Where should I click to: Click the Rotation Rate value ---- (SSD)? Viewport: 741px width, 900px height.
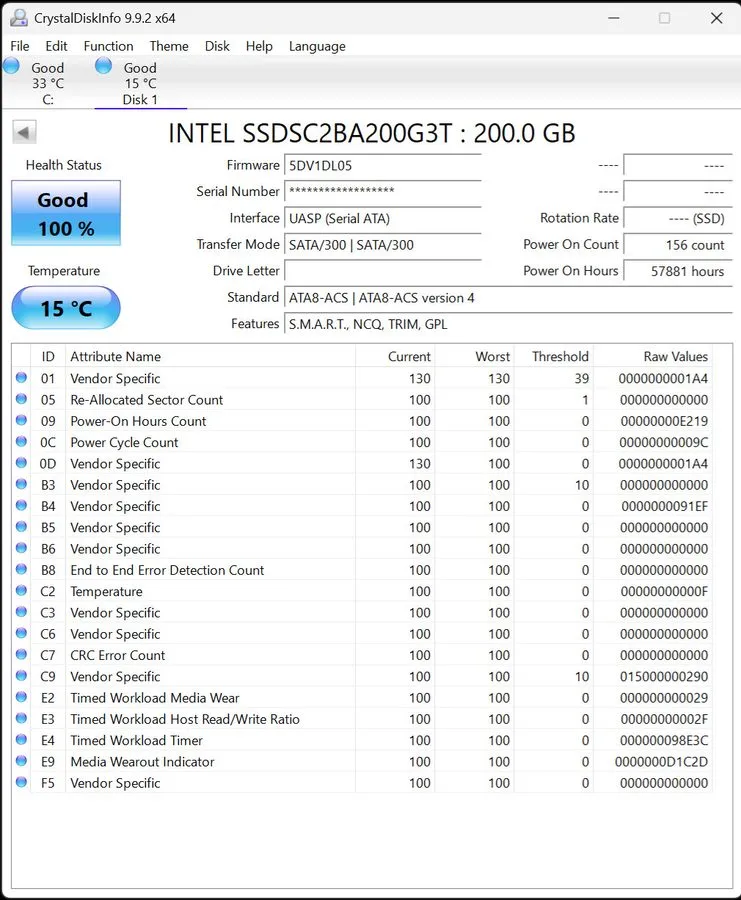[678, 218]
